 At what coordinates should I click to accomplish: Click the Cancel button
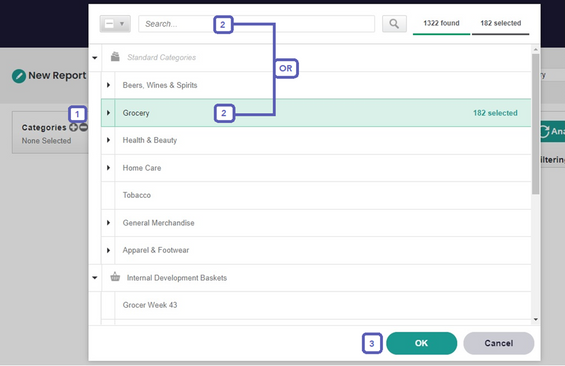pos(499,343)
